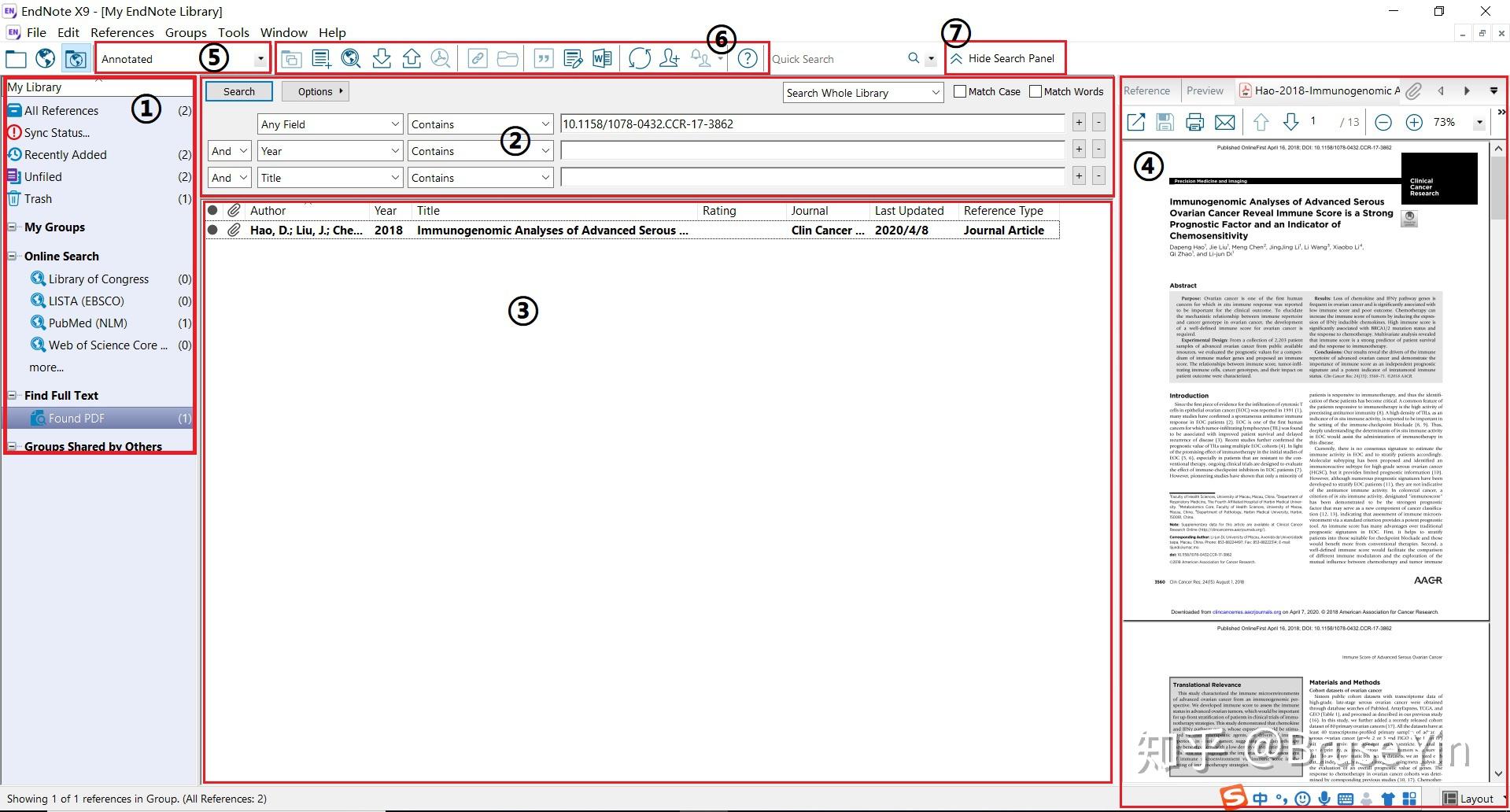Click the Online Search globe toolbar icon

pos(351,58)
